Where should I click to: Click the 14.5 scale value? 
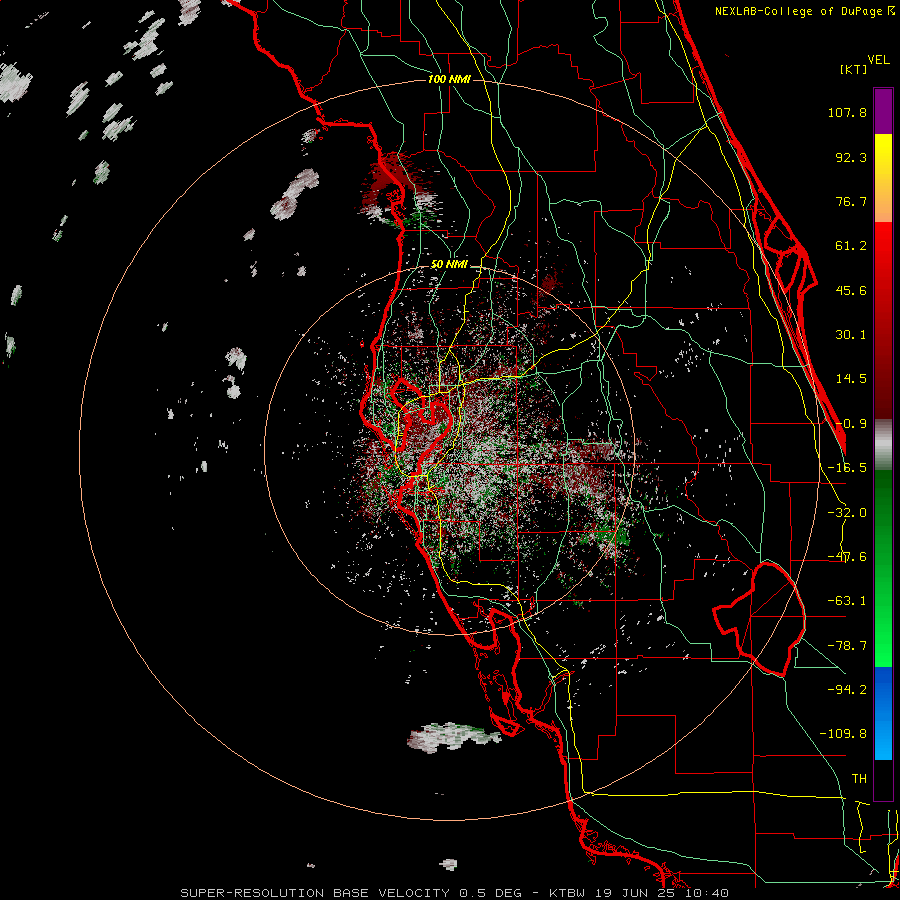851,379
